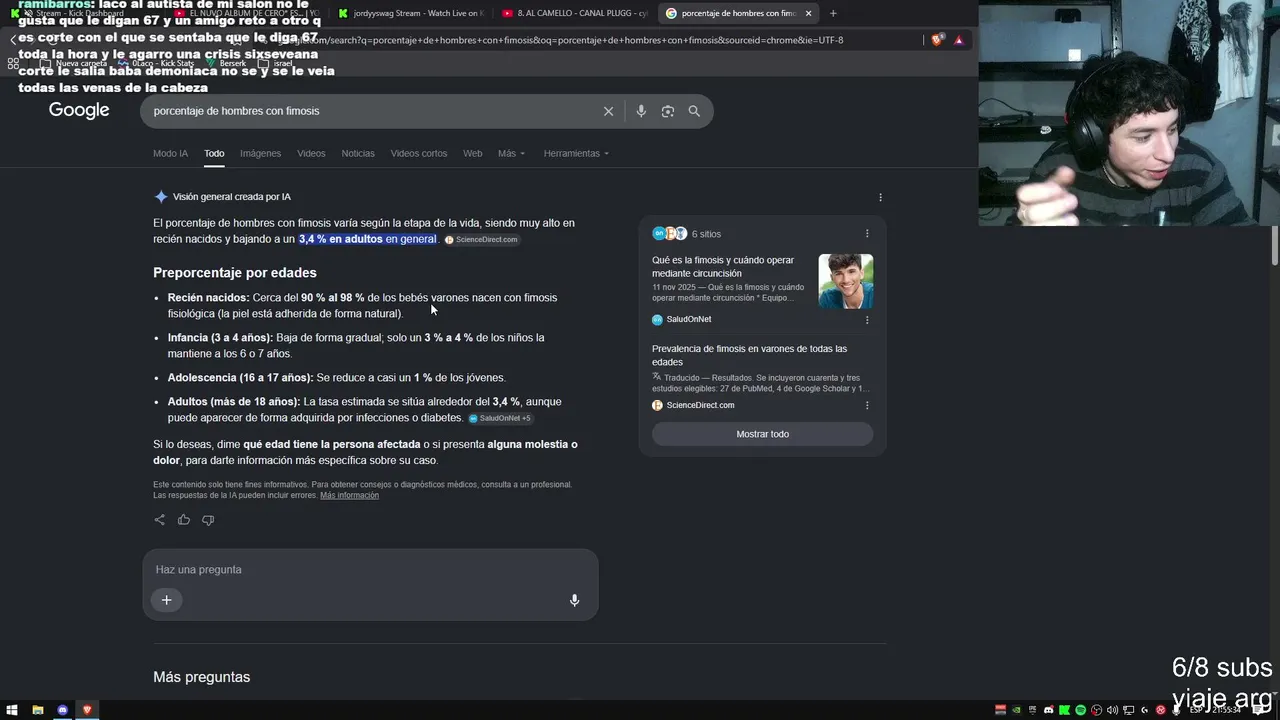Click the page vertical scrollbar
Viewport: 1280px width, 720px height.
pyautogui.click(x=1275, y=246)
